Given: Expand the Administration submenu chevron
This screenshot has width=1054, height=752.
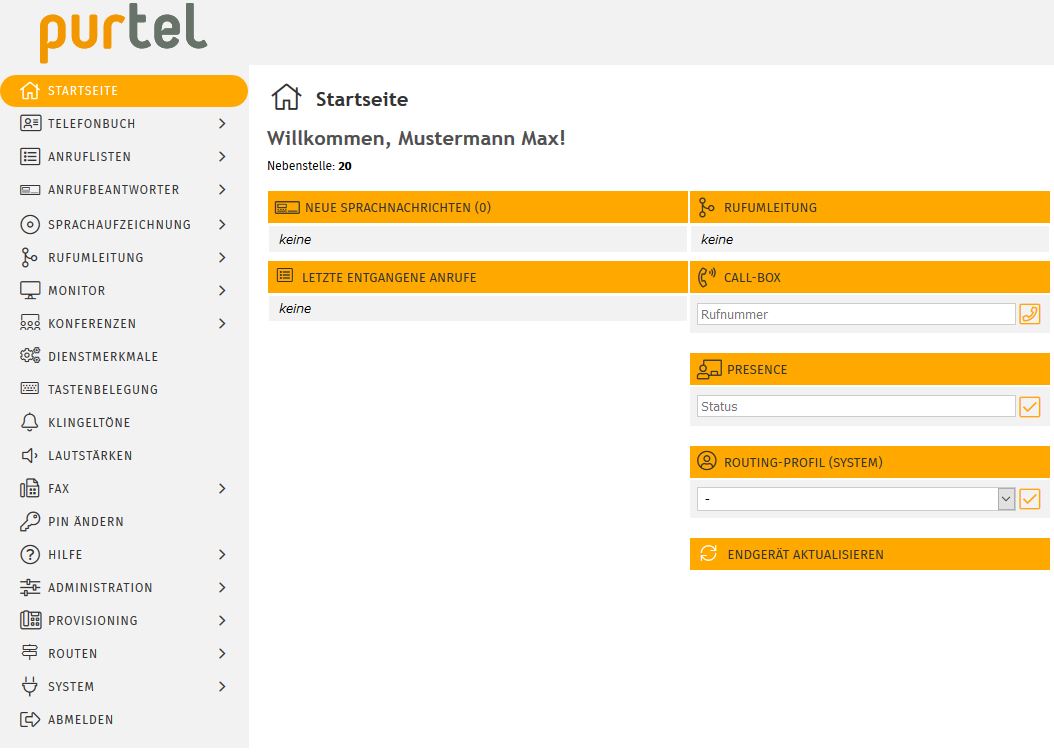Looking at the screenshot, I should 222,587.
